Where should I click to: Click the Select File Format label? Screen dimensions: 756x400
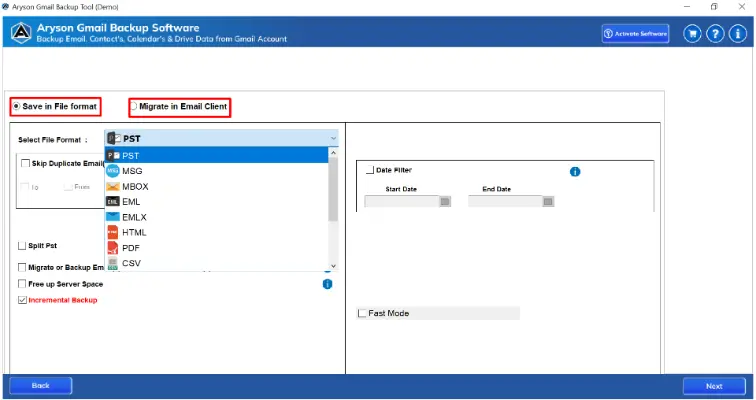click(53, 140)
